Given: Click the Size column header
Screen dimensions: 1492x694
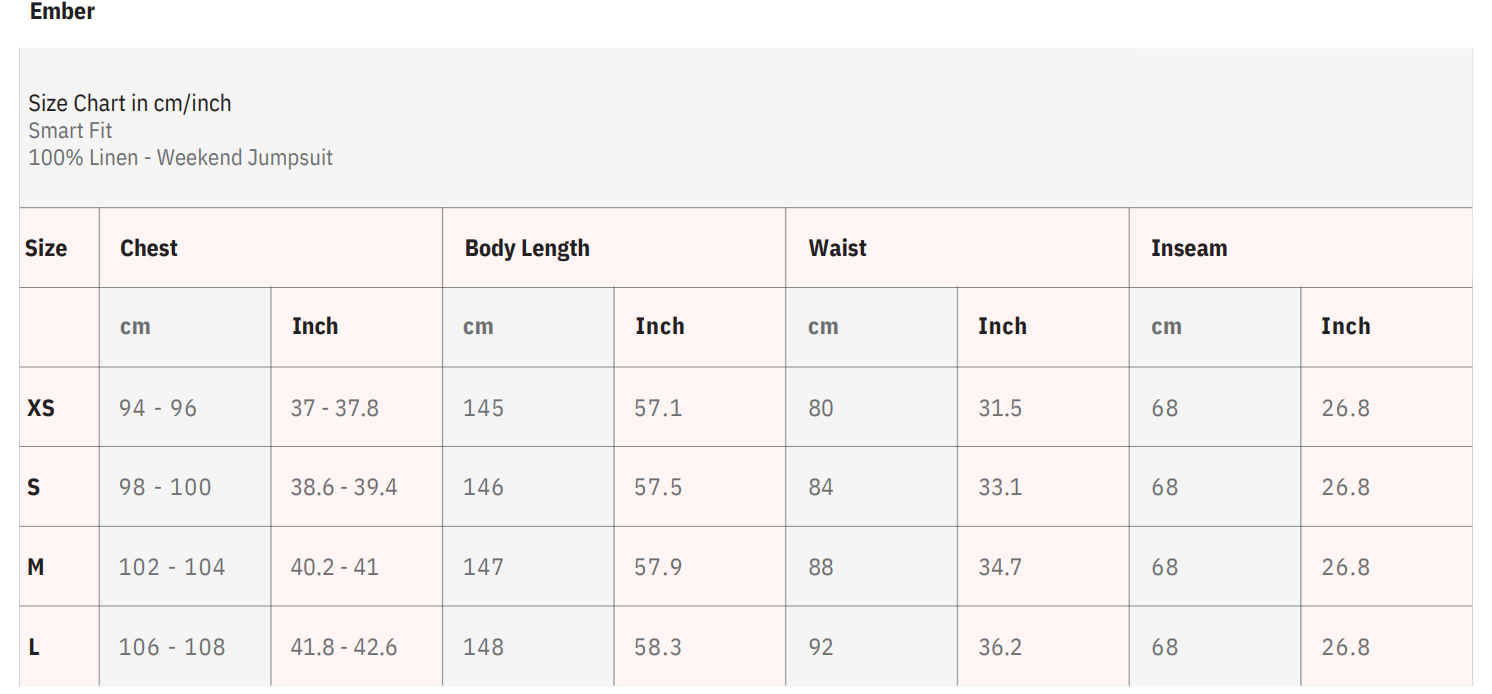Looking at the screenshot, I should point(46,248).
